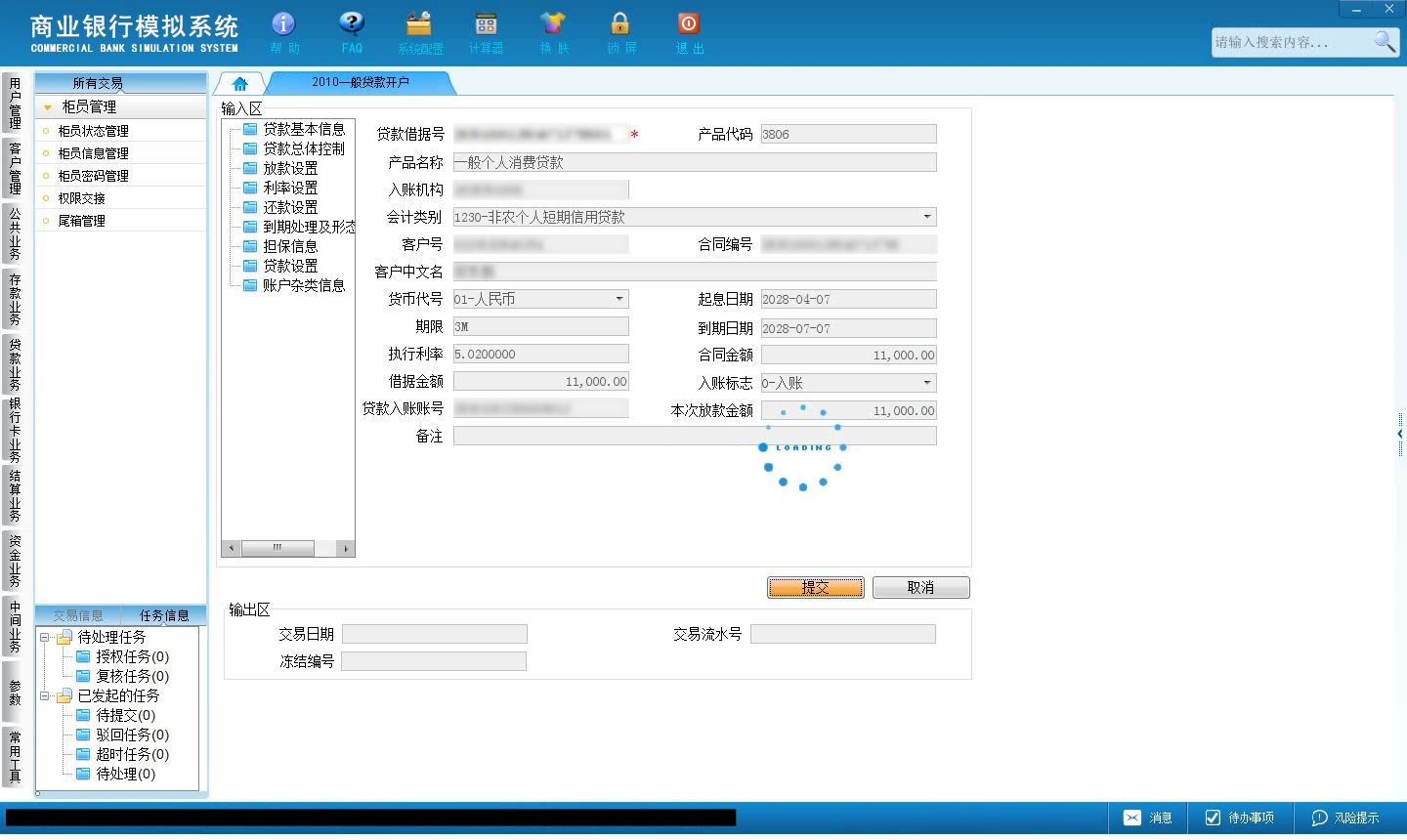This screenshot has height=840, width=1407.
Task: Select 还款设置 tree node
Action: point(280,207)
